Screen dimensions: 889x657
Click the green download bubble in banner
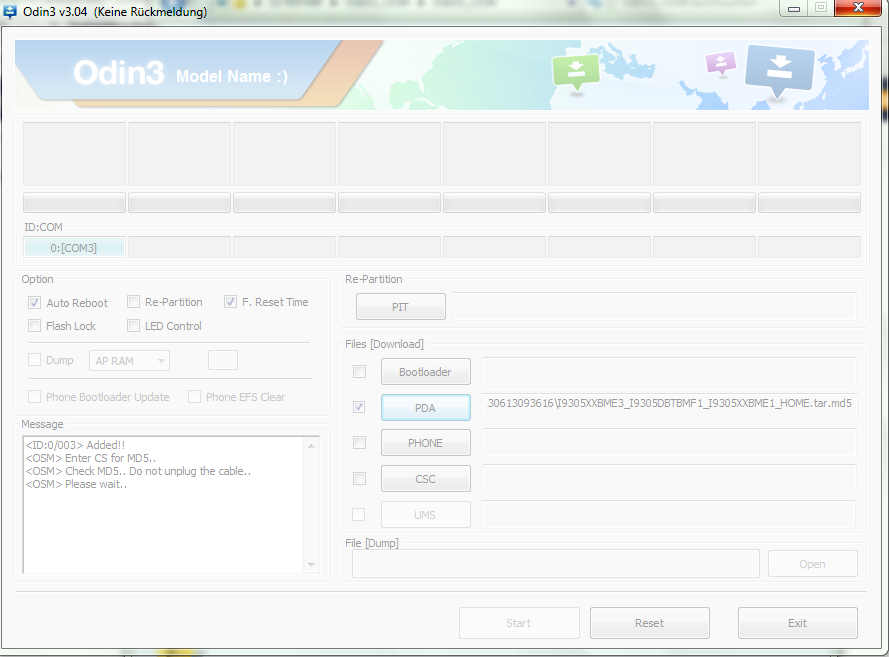coord(575,71)
